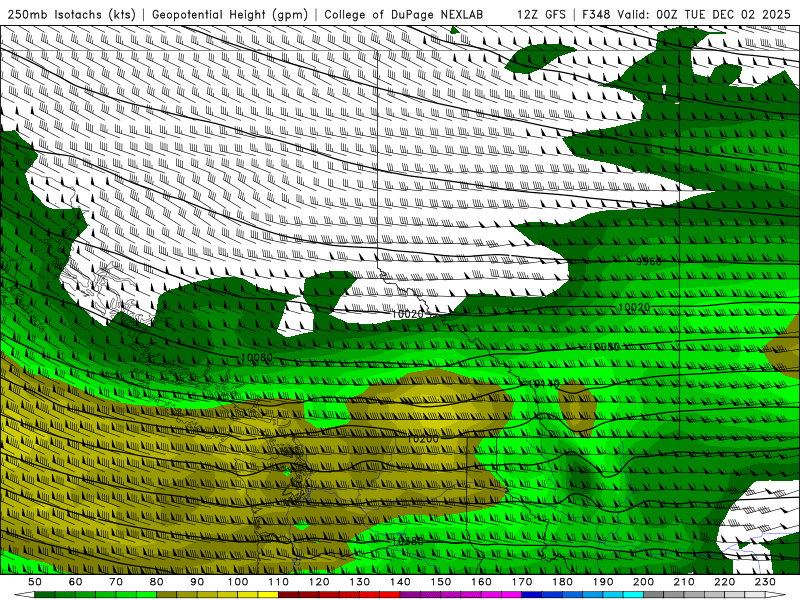Click the 200 value on the color scale

click(x=644, y=582)
